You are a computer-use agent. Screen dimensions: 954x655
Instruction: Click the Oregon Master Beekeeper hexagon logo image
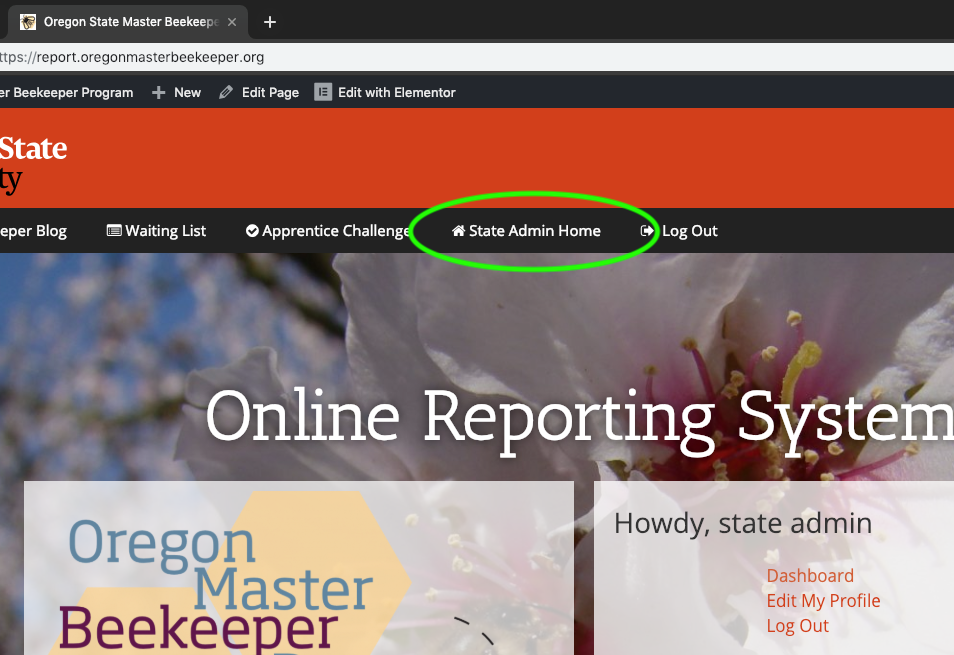coord(228,575)
